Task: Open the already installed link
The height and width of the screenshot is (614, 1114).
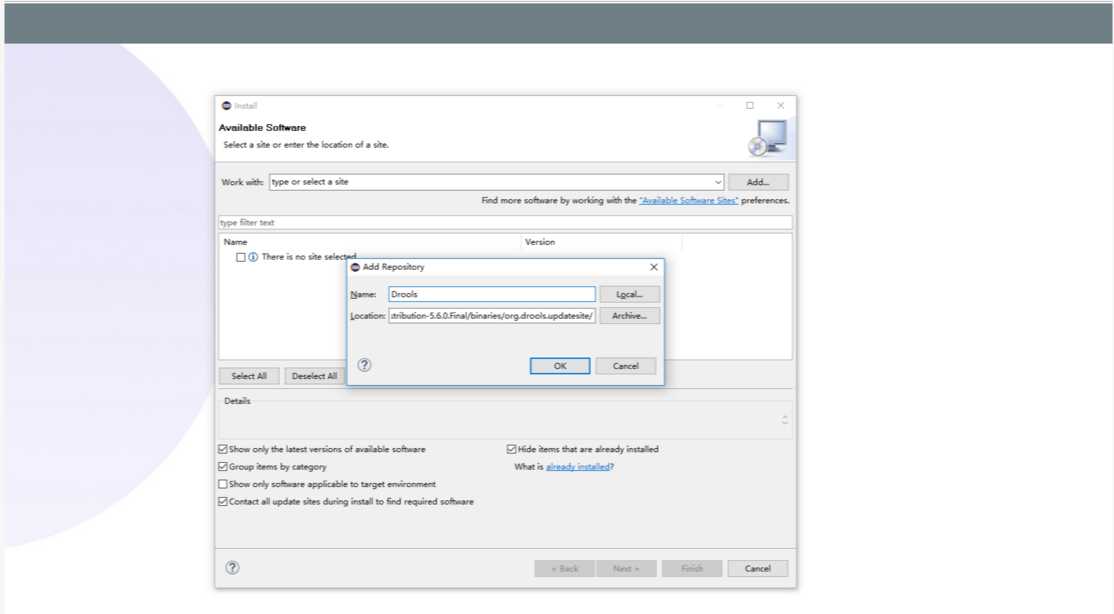Action: [x=578, y=467]
